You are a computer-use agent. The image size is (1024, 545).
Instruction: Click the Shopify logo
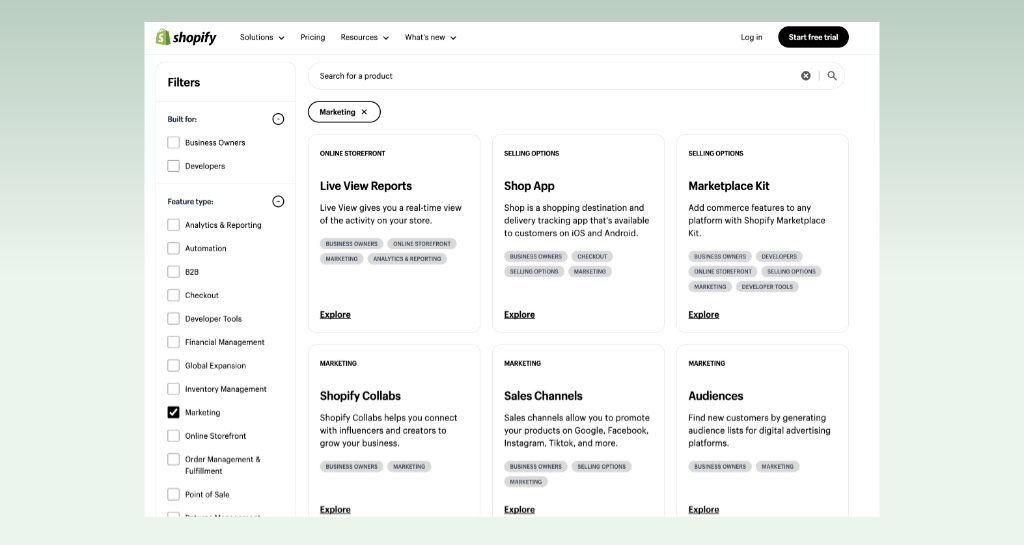point(186,37)
